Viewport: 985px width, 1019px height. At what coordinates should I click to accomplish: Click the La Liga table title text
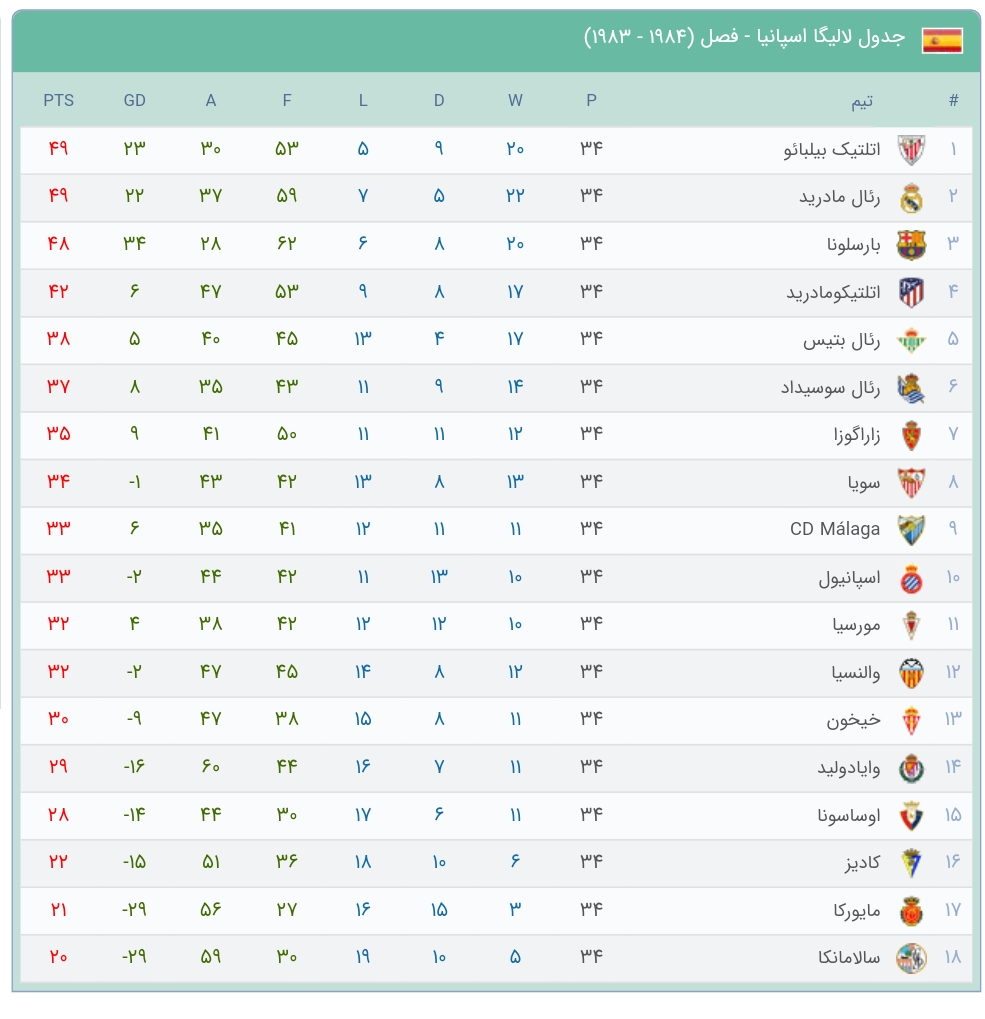click(745, 37)
